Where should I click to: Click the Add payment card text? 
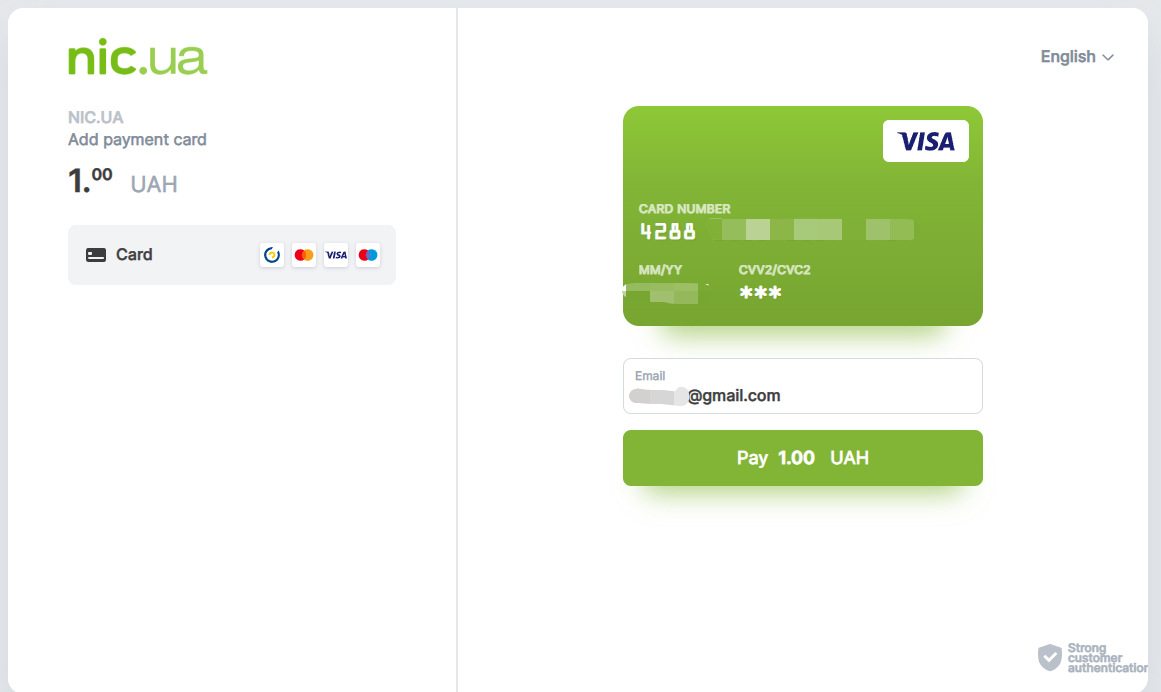click(x=137, y=140)
